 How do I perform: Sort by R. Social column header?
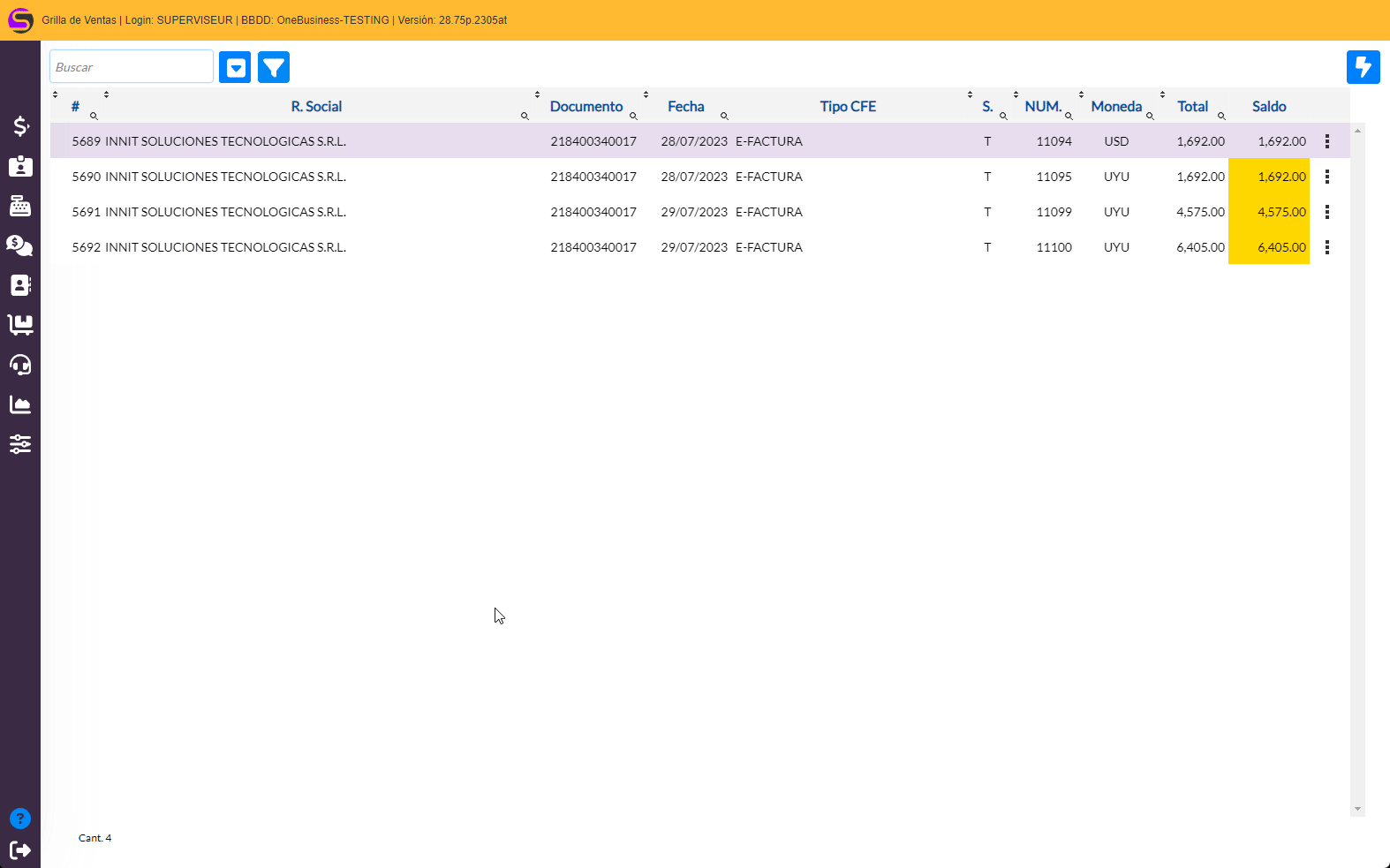pos(316,107)
